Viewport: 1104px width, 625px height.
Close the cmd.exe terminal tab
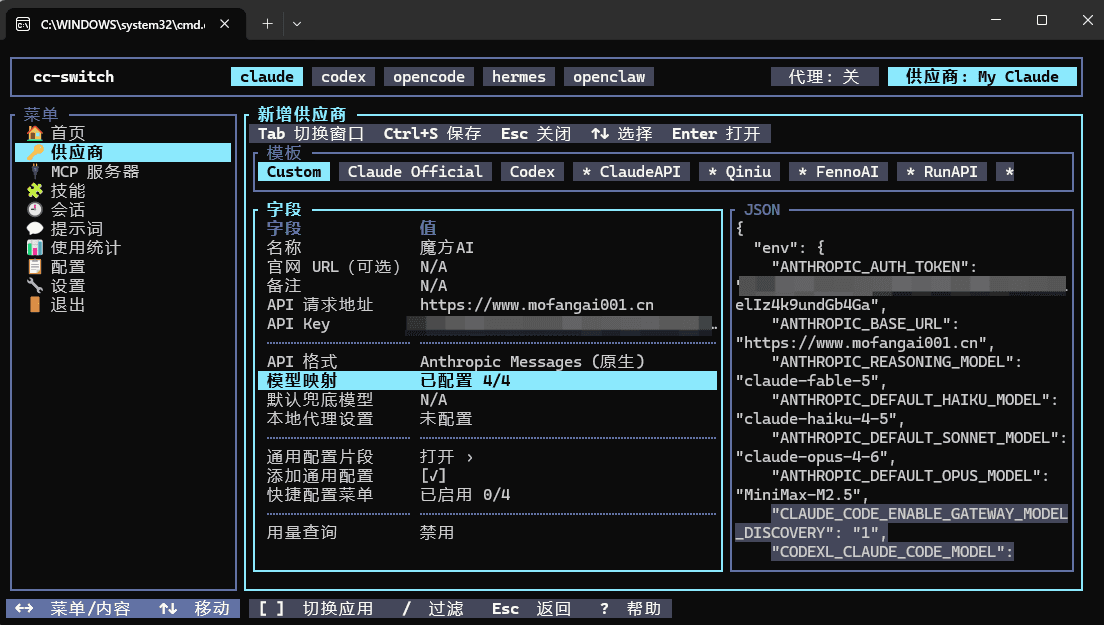(225, 24)
